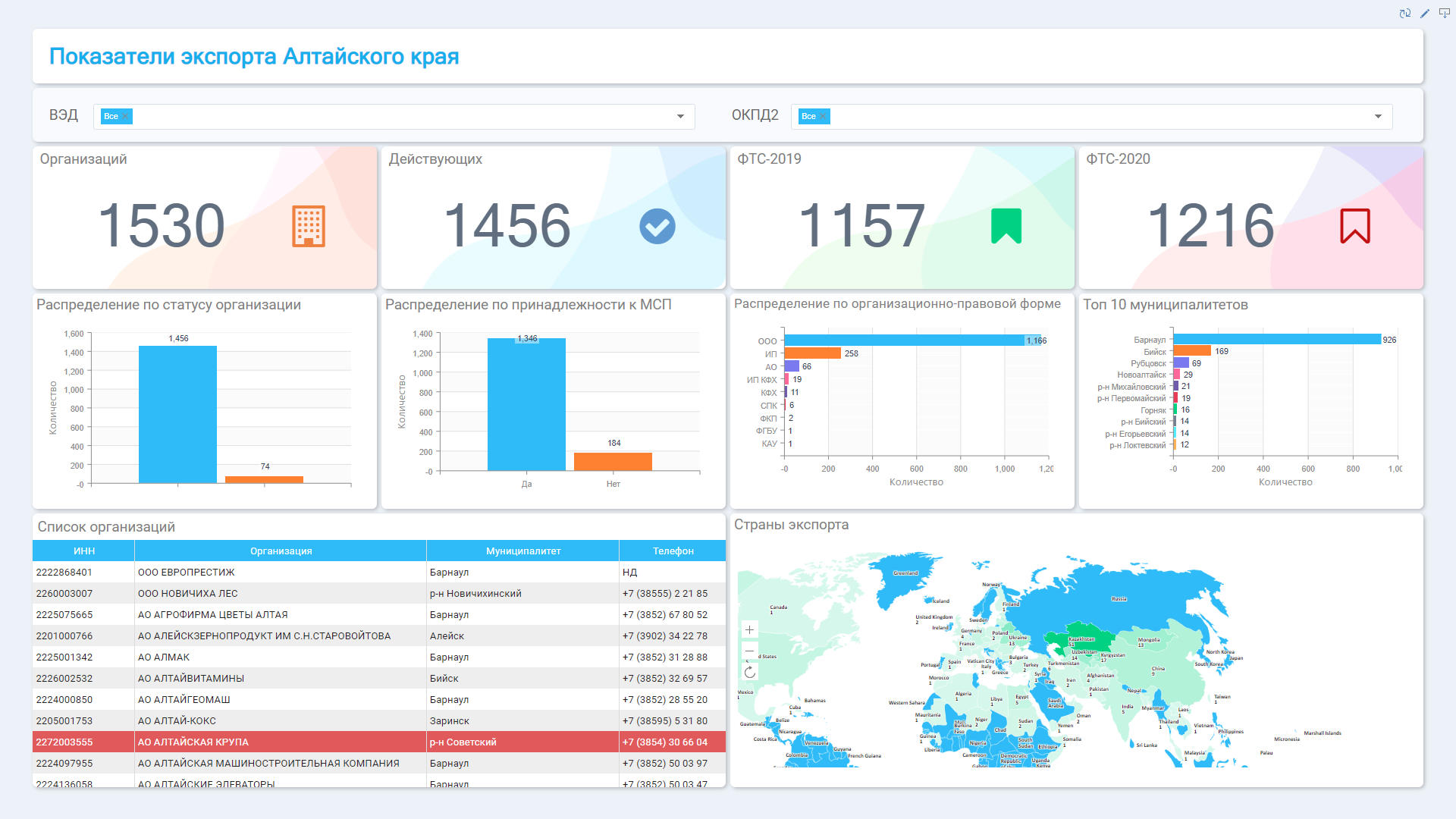Click the orange 'Нет' bar in МСП chart
Image resolution: width=1456 pixels, height=819 pixels.
coord(613,461)
